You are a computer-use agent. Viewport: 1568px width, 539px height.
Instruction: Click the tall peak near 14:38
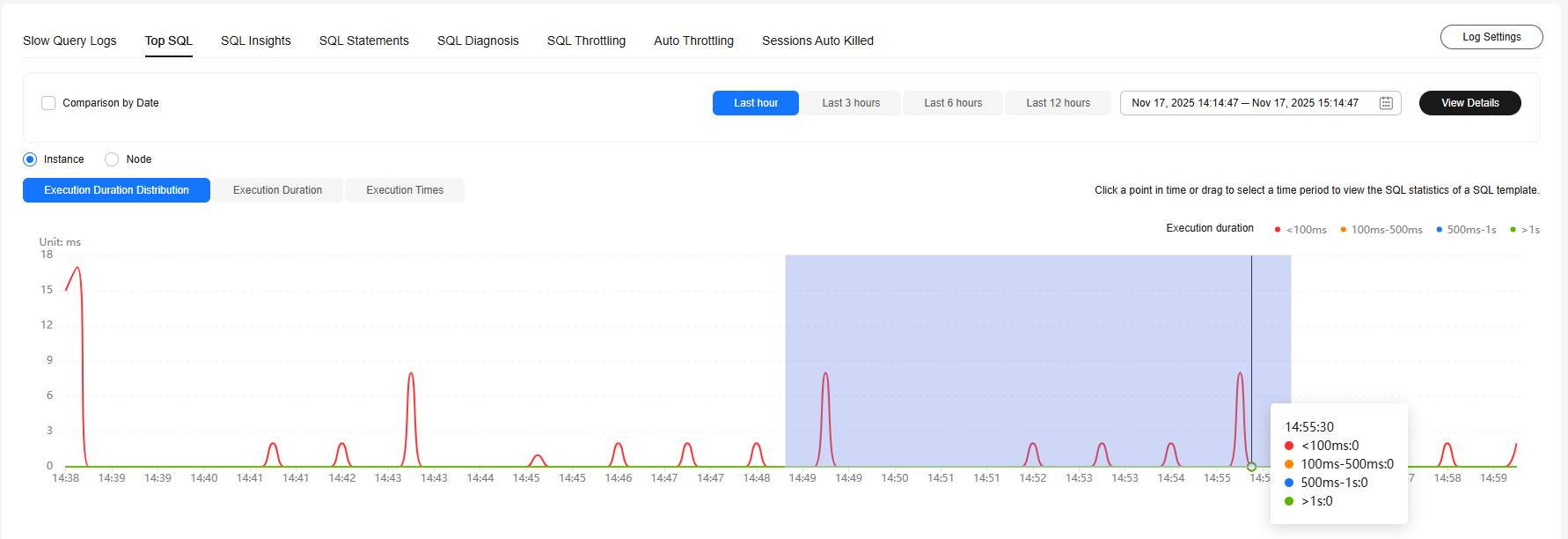point(78,267)
